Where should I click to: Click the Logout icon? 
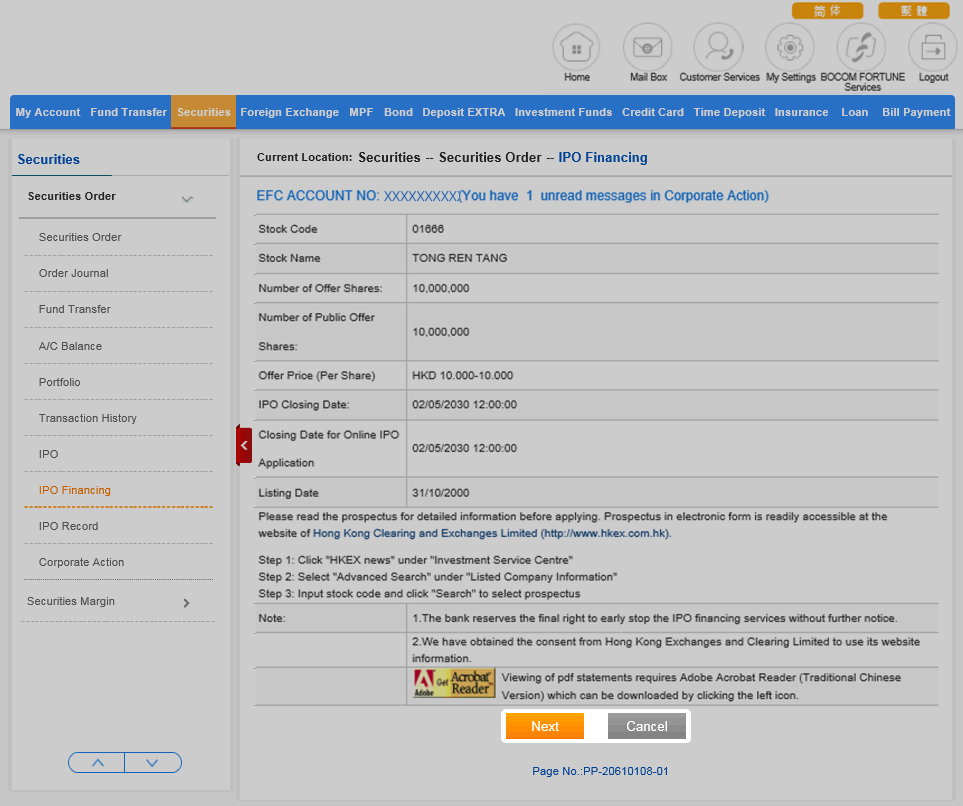(x=932, y=47)
